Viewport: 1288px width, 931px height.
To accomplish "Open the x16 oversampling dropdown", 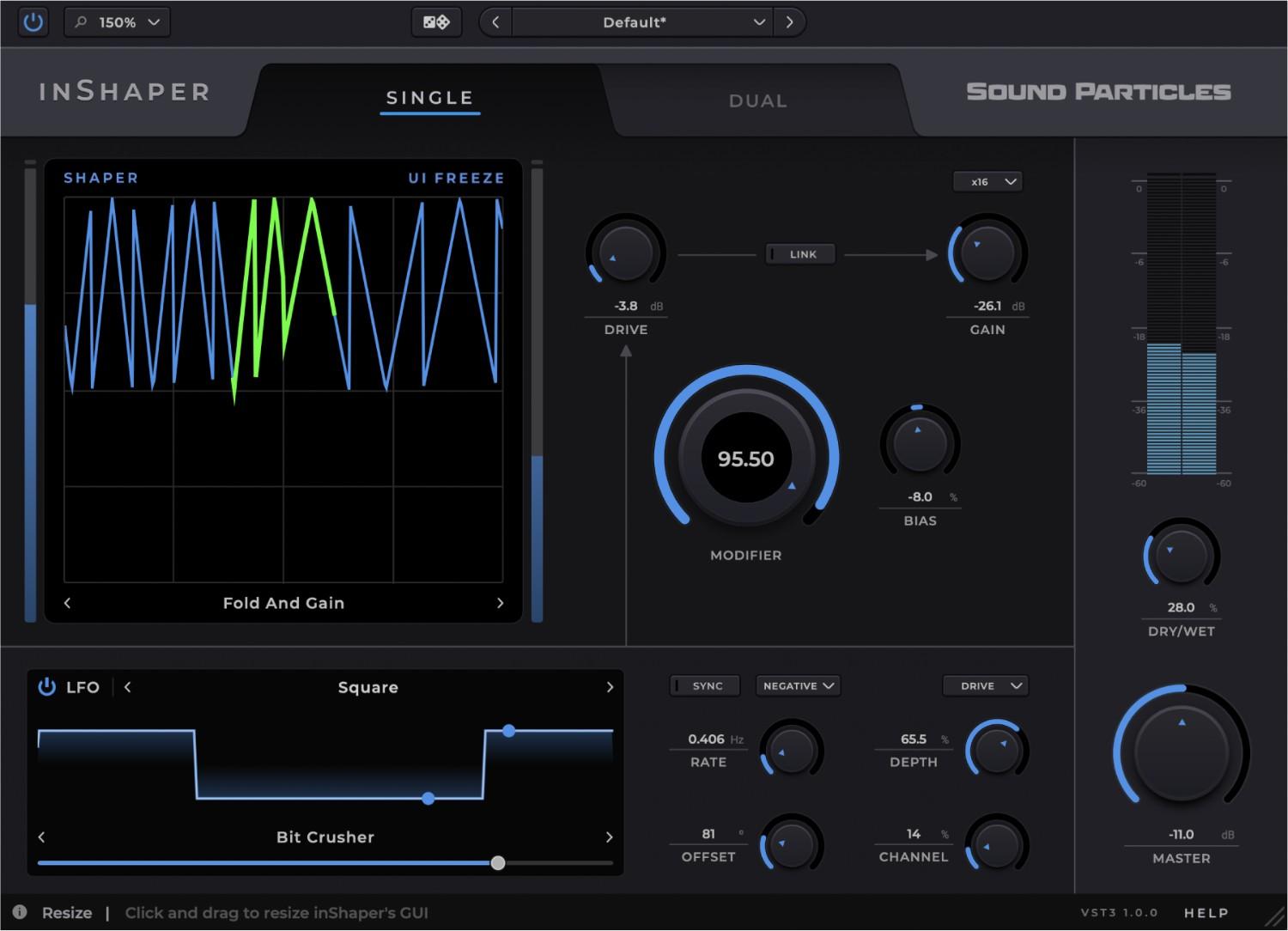I will tap(988, 181).
